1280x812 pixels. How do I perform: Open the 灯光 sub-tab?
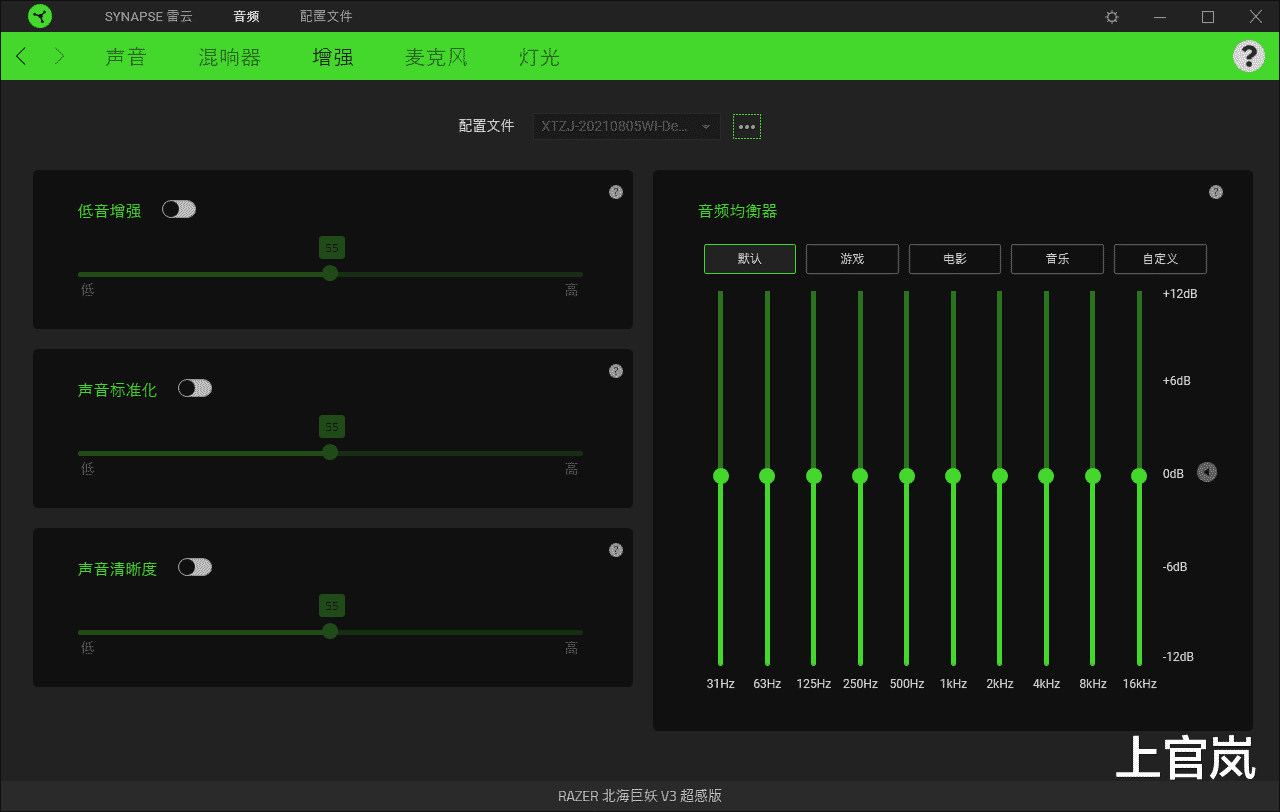(539, 57)
